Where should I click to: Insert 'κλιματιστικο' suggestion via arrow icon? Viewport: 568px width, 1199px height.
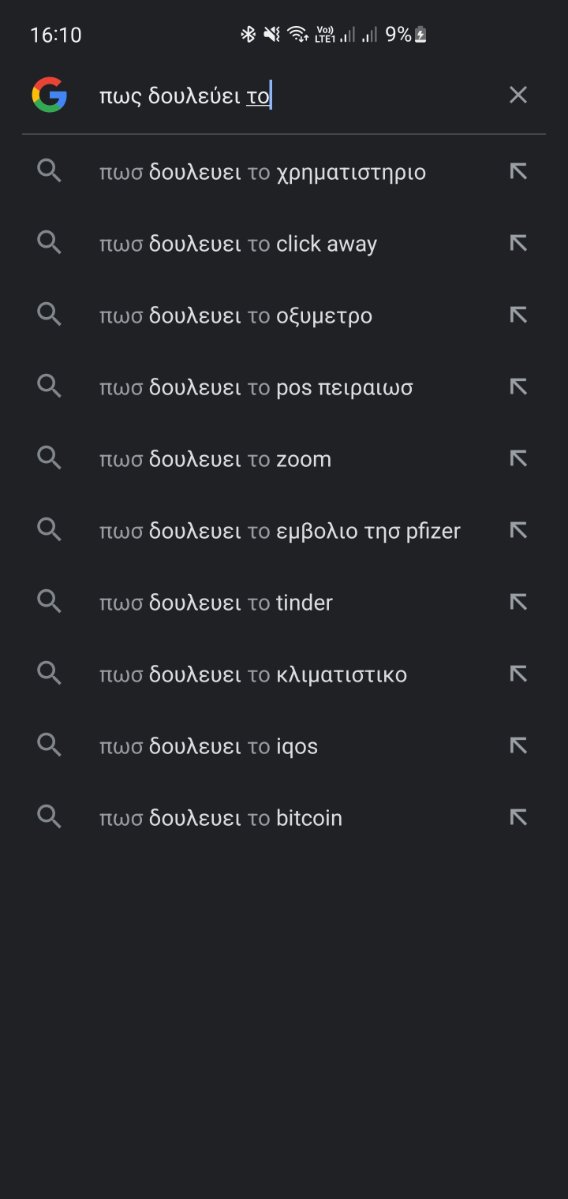(x=518, y=674)
